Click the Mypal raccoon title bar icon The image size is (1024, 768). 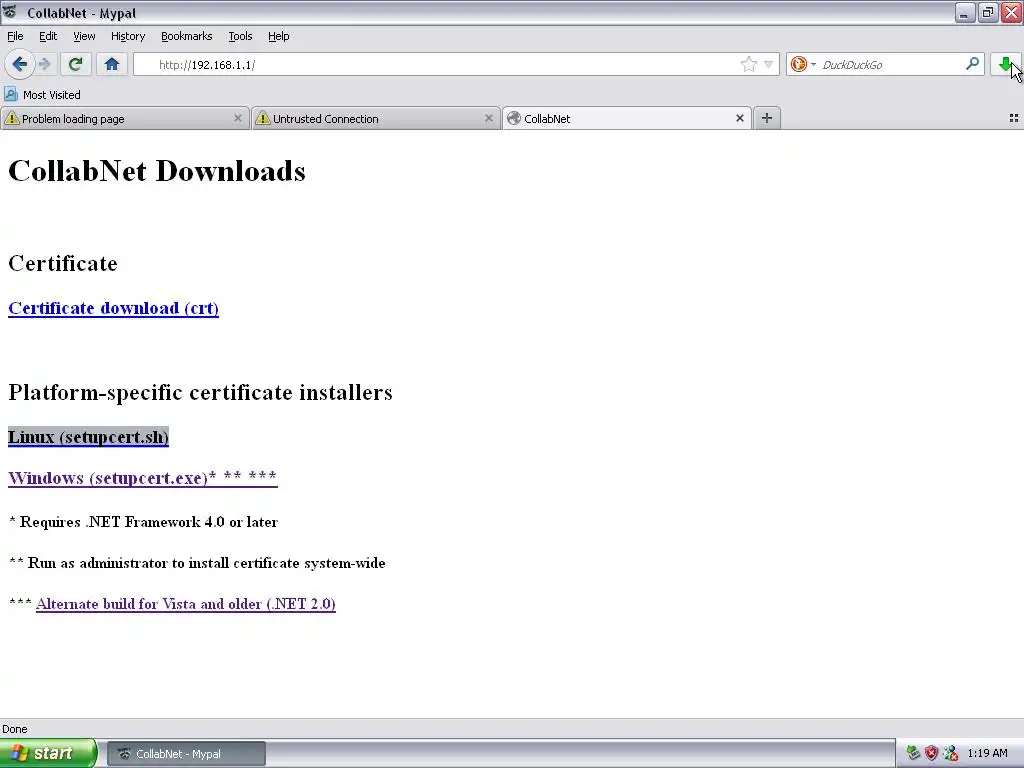click(10, 12)
